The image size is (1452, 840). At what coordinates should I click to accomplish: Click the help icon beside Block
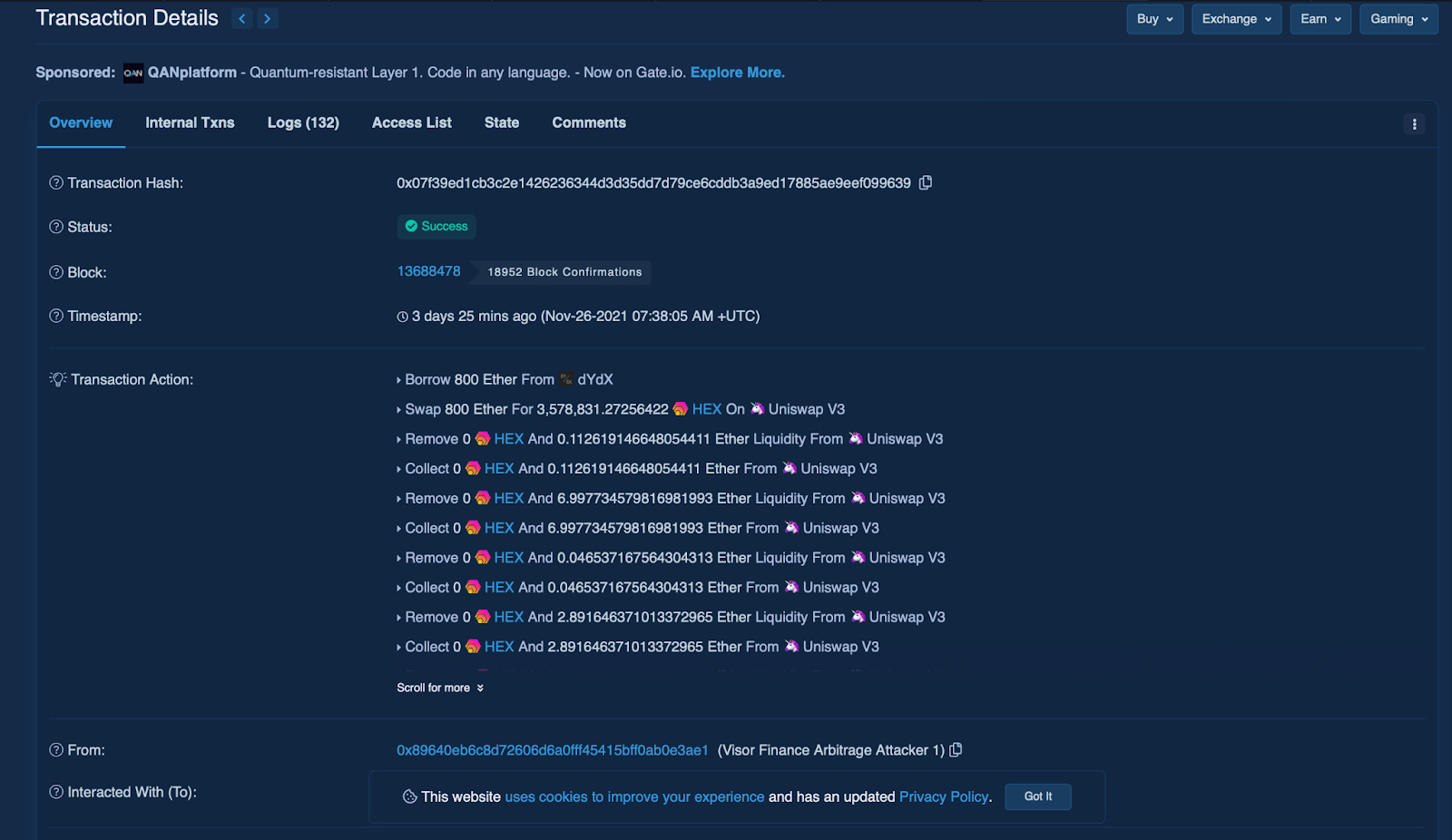click(x=56, y=272)
